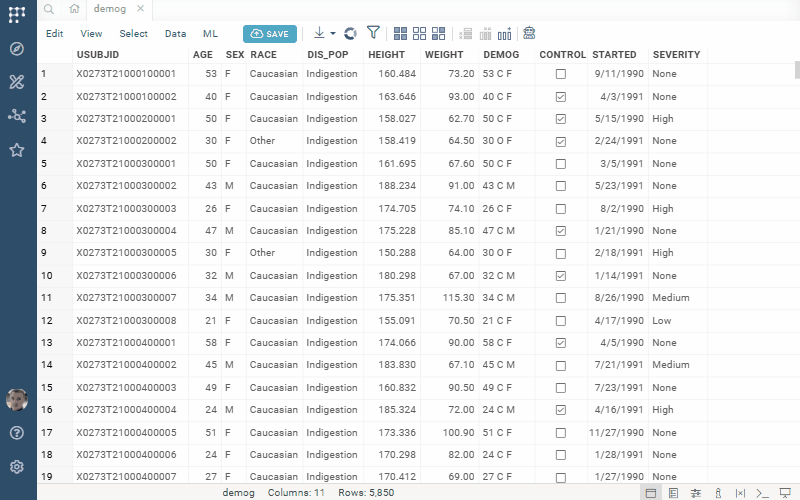Click the refresh icon in the toolbar
This screenshot has height=500, width=800.
coord(351,34)
